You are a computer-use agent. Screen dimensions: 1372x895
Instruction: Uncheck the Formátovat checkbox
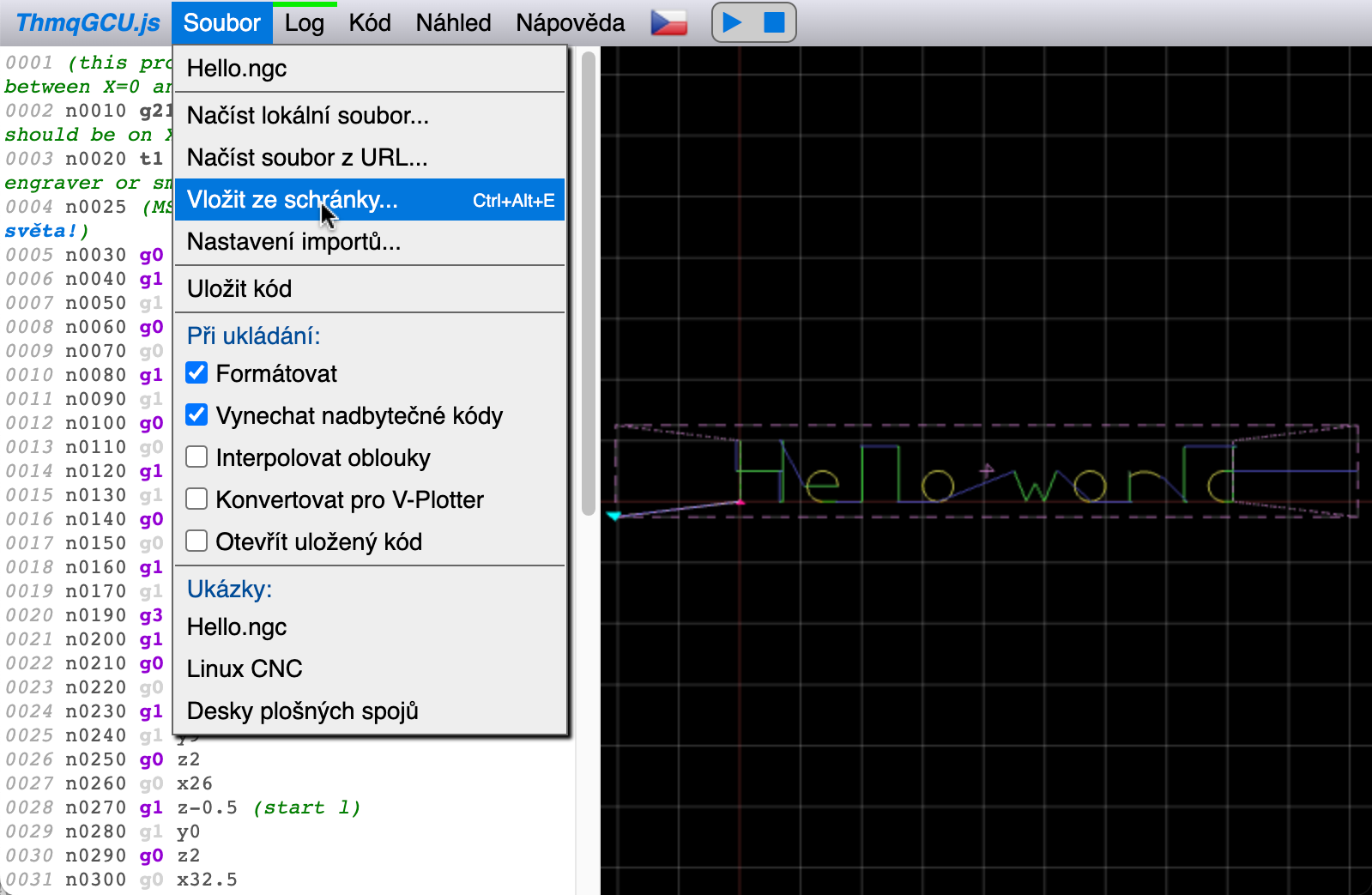click(x=197, y=372)
